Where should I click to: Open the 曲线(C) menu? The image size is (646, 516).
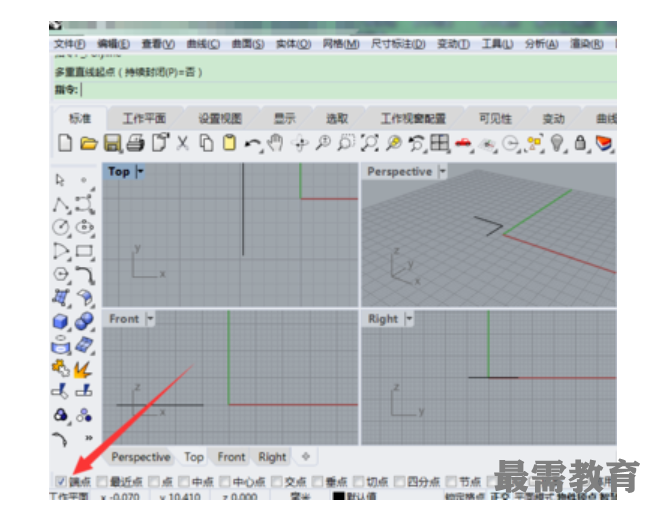pos(203,44)
